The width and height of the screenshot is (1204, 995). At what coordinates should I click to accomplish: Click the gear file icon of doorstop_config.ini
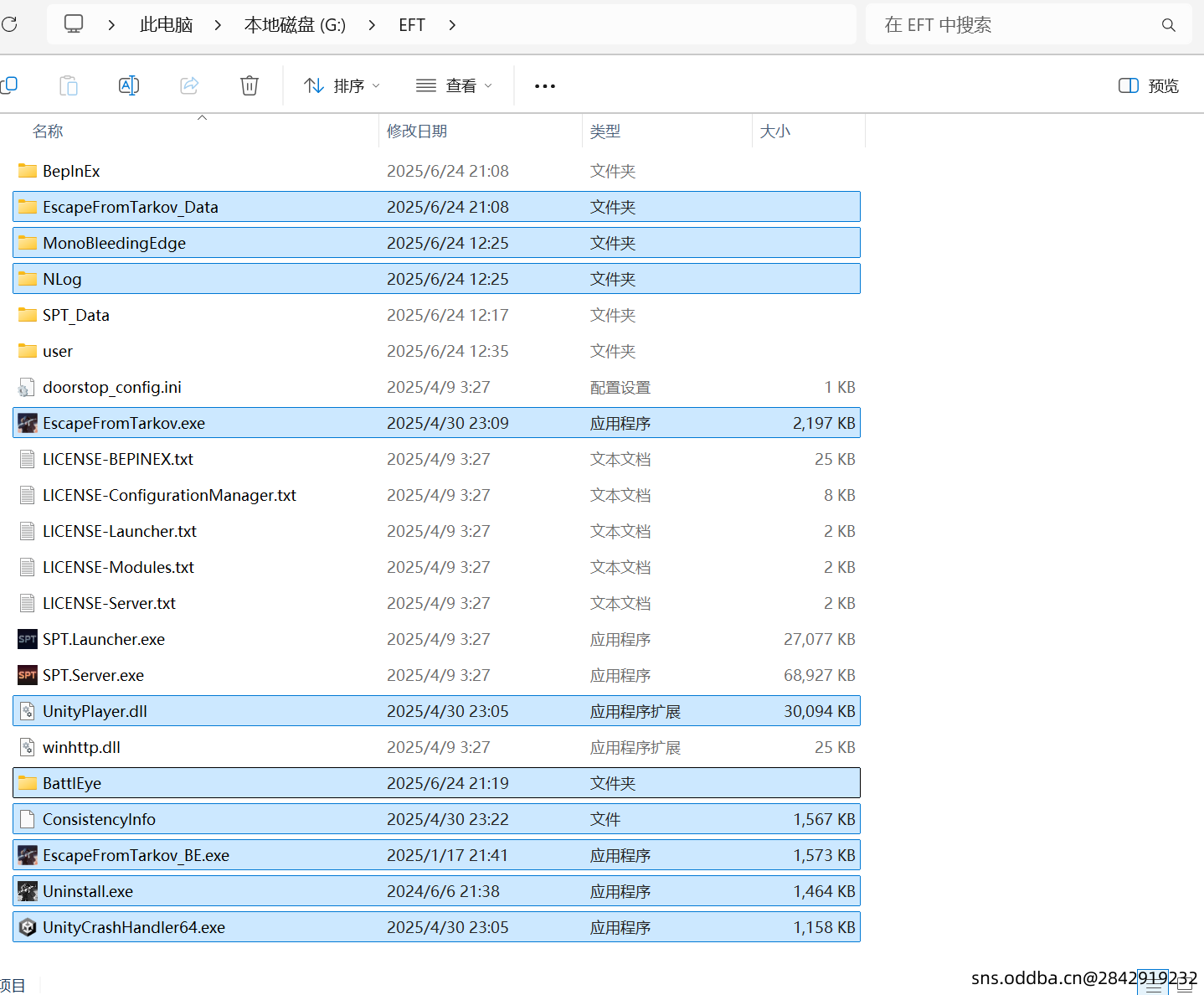pos(28,387)
